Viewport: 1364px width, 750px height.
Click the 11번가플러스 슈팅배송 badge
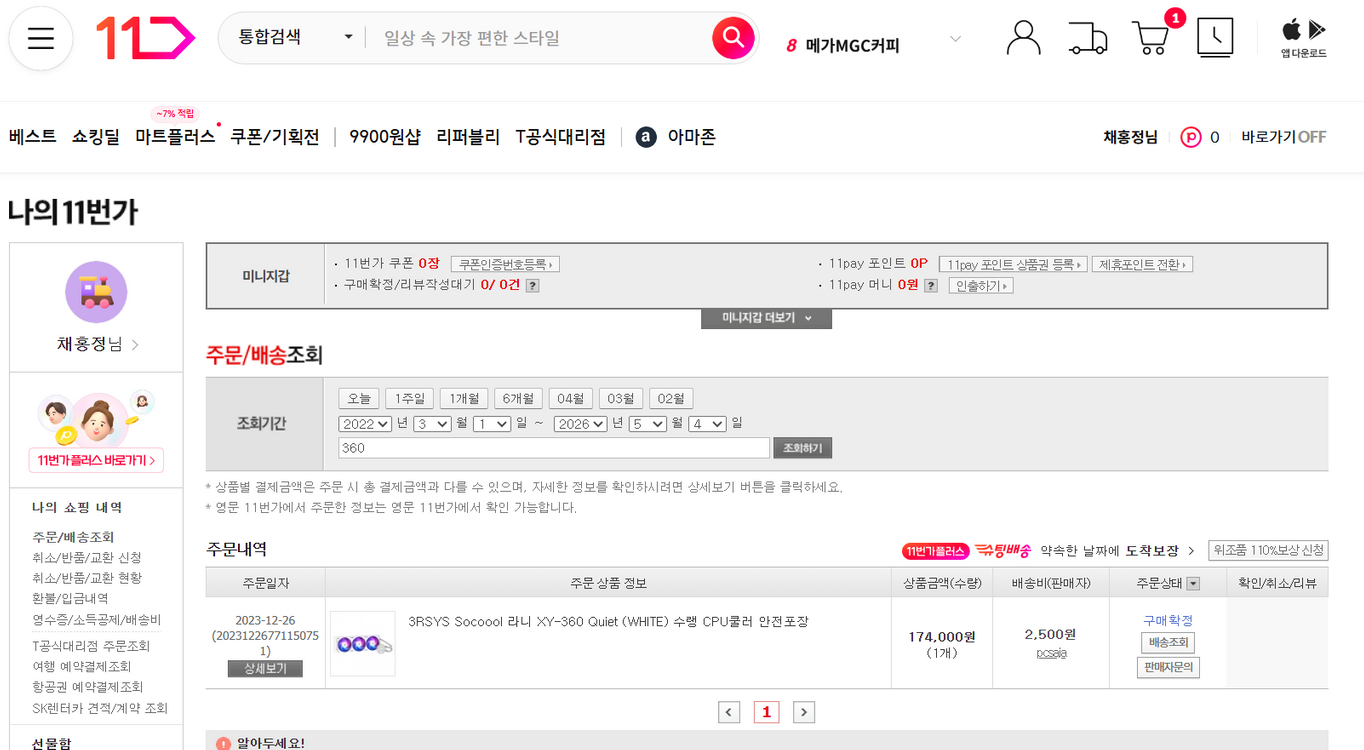[x=966, y=551]
